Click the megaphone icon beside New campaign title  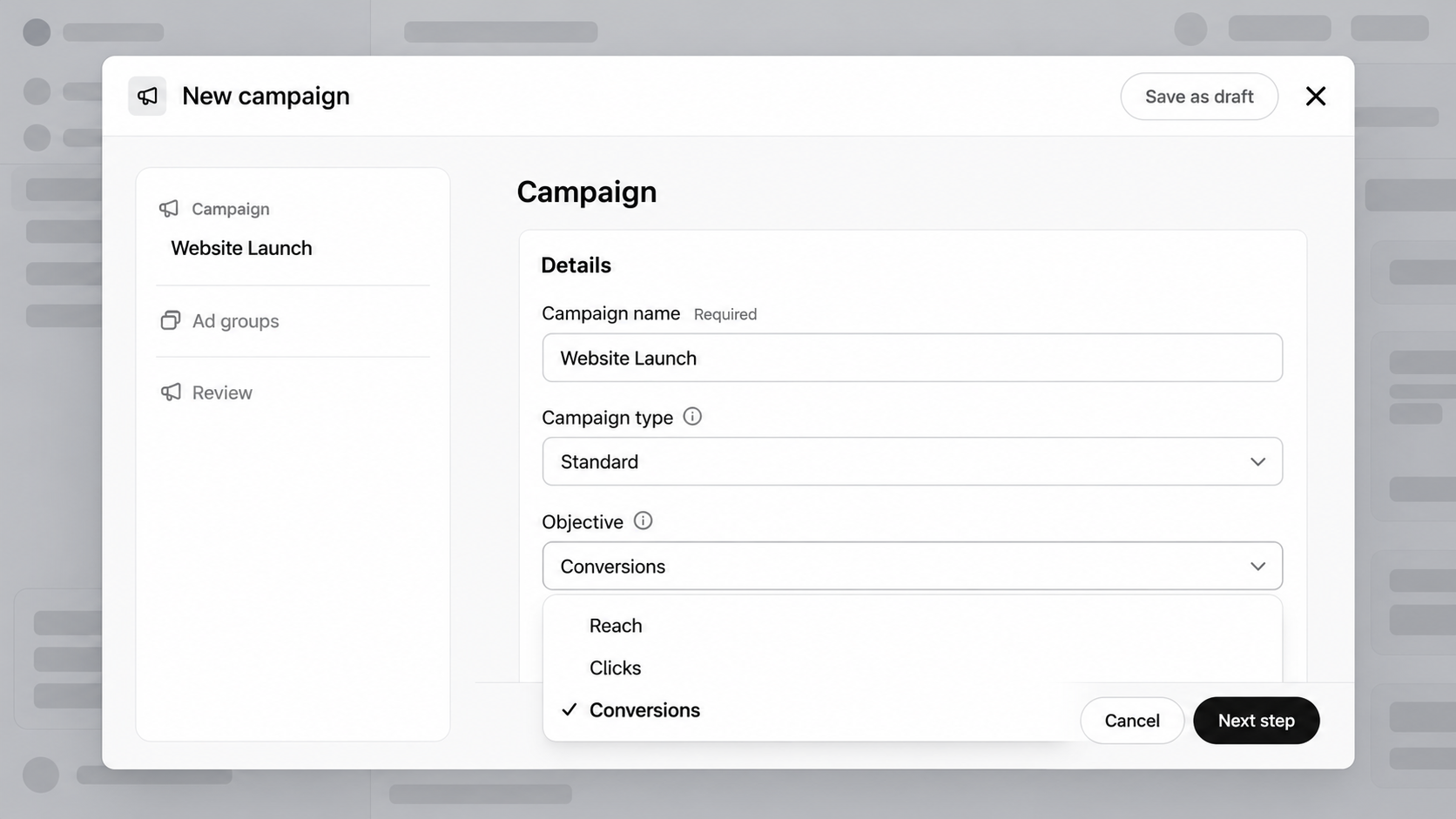pyautogui.click(x=147, y=96)
